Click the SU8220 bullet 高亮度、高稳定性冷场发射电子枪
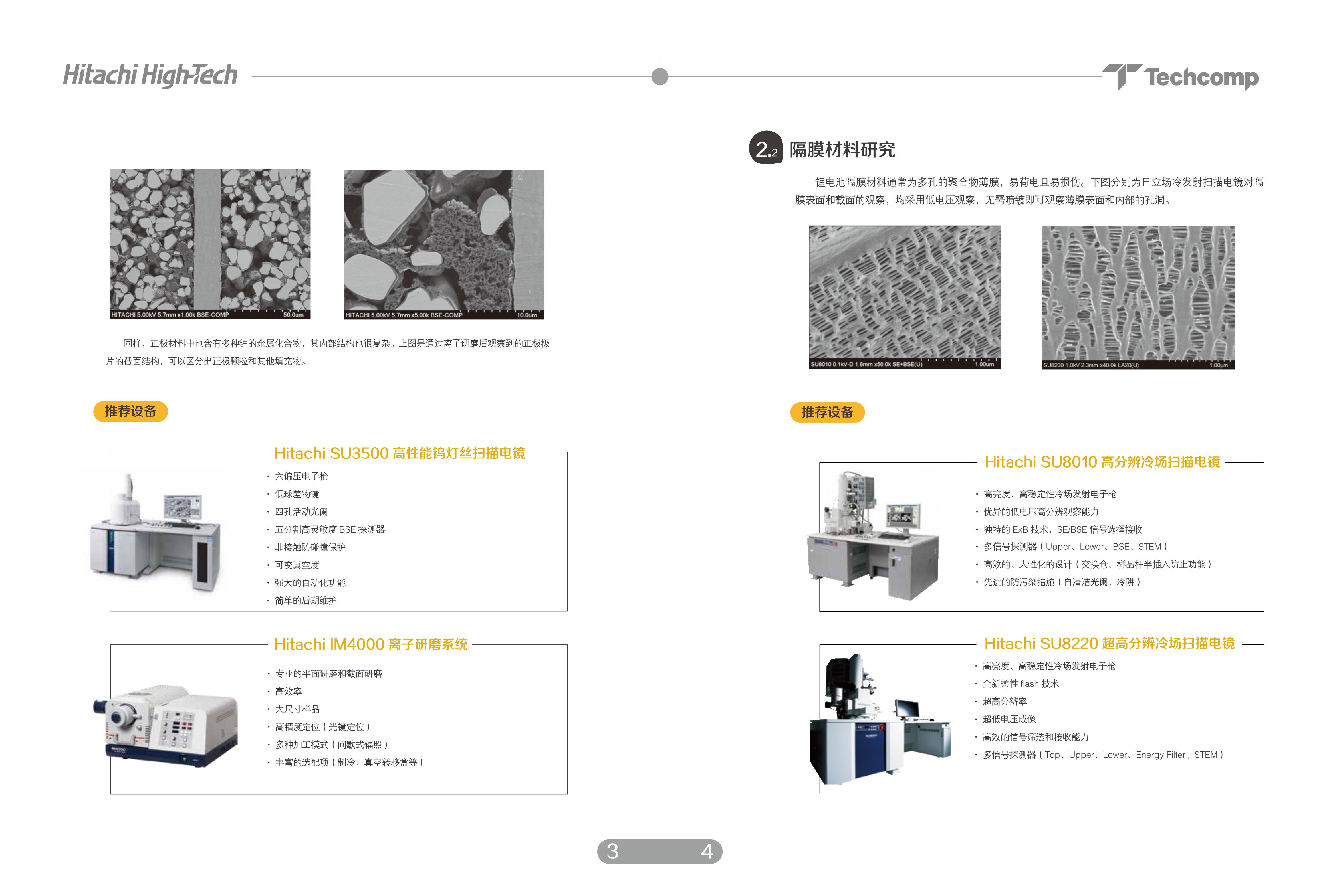Image resolution: width=1321 pixels, height=896 pixels. tap(1045, 666)
